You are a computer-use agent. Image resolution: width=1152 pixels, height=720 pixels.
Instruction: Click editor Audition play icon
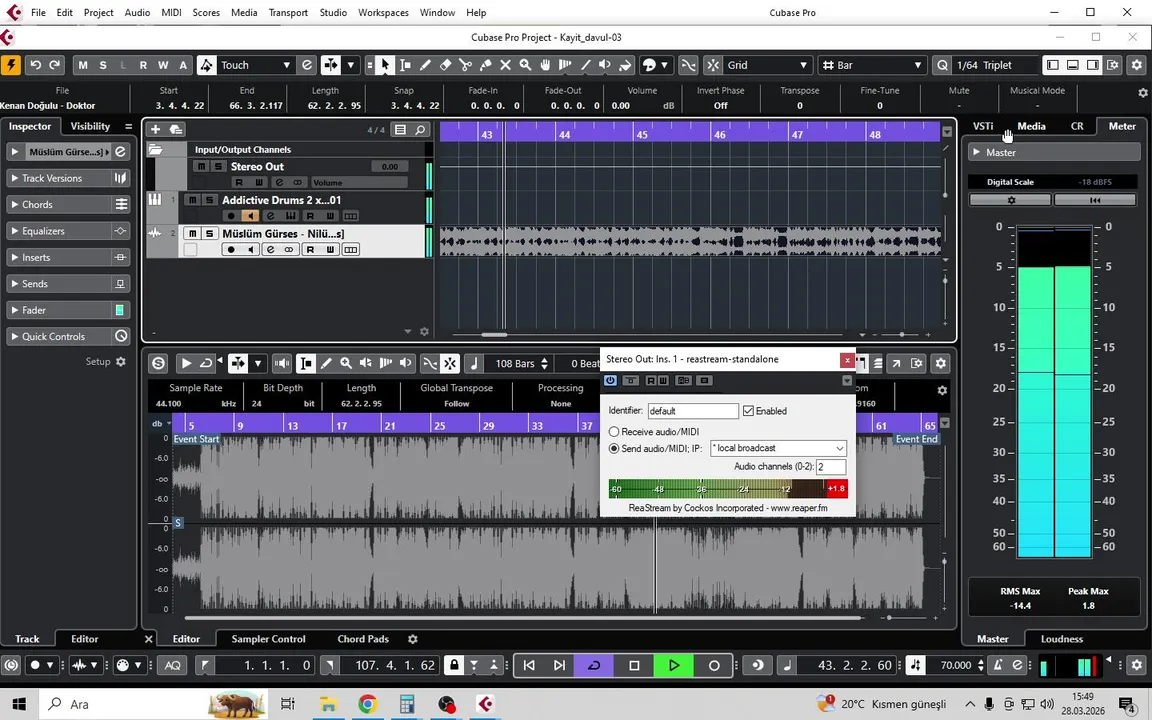(x=186, y=363)
